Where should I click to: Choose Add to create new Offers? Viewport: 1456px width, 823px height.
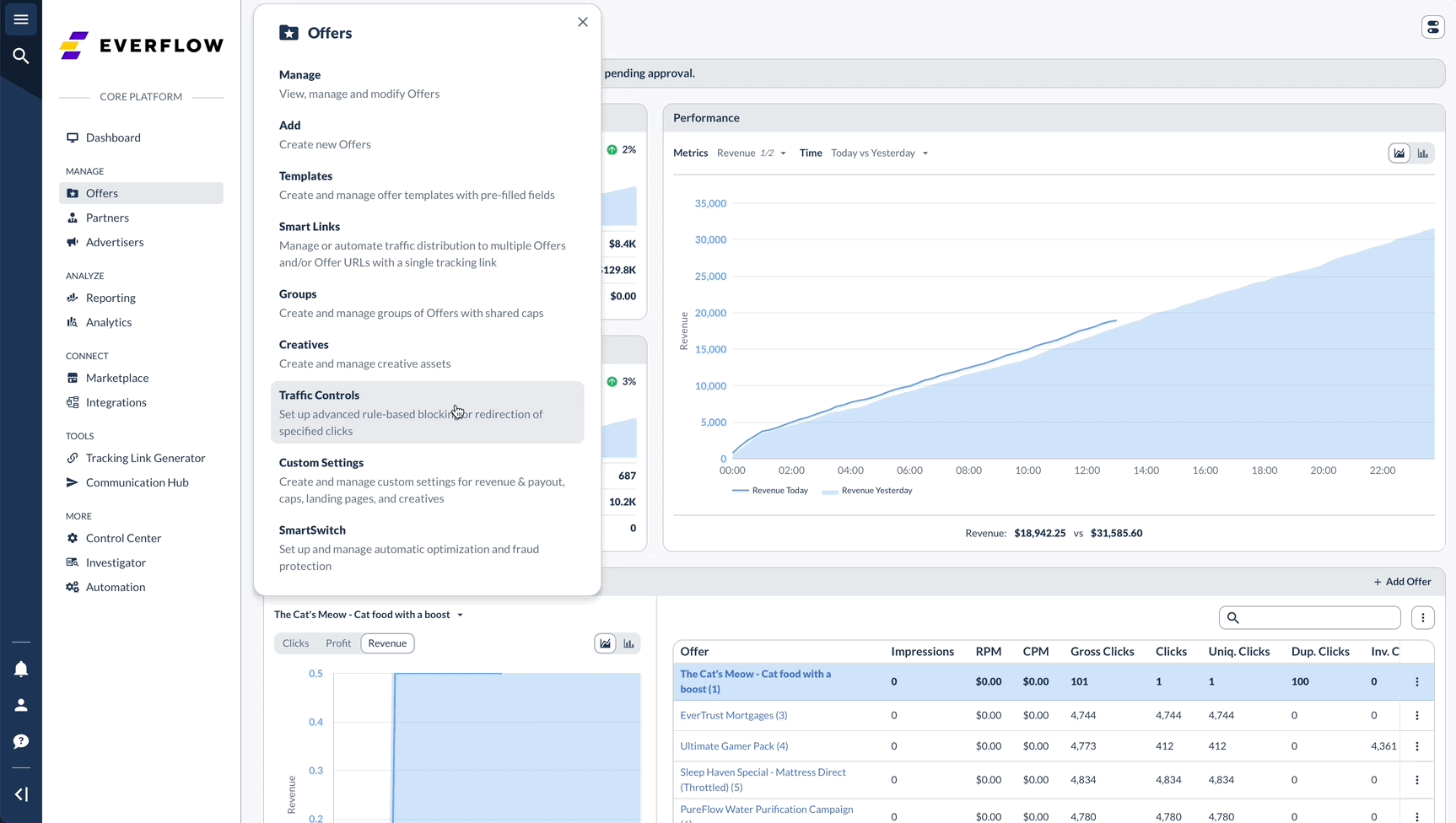click(427, 134)
